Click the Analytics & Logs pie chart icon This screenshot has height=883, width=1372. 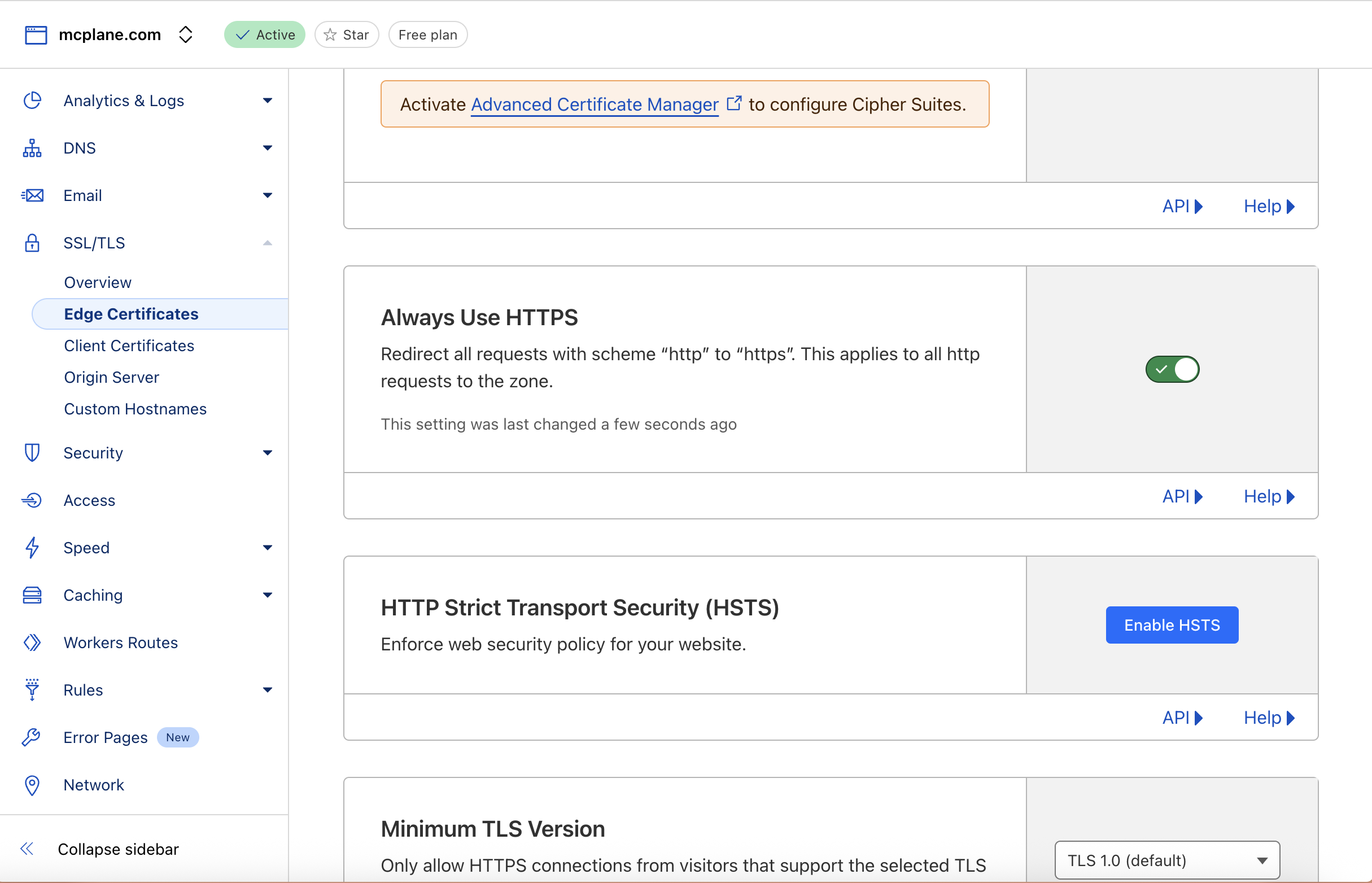click(32, 100)
